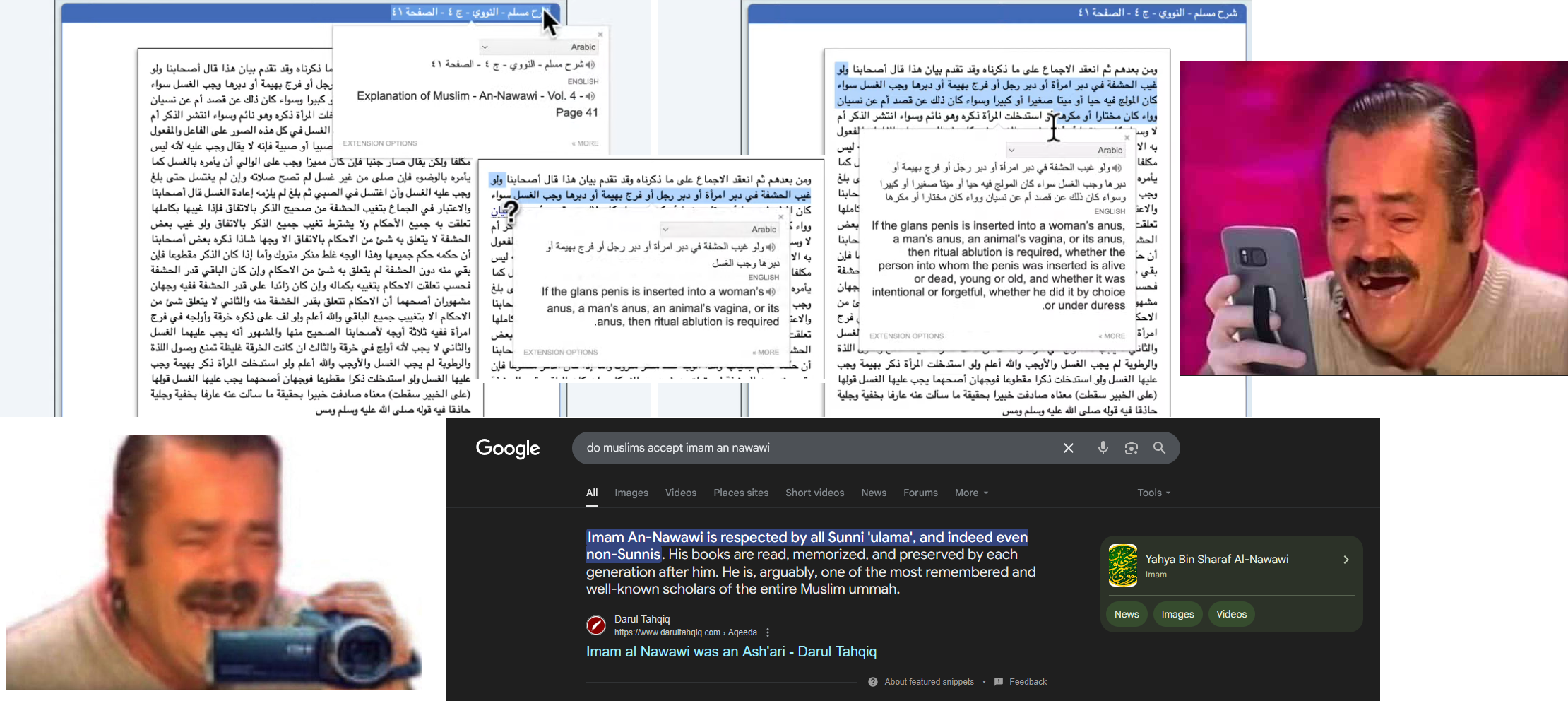Play Arabic audio in the 'ablution is required' popup
The image size is (1568, 701).
pyautogui.click(x=771, y=247)
